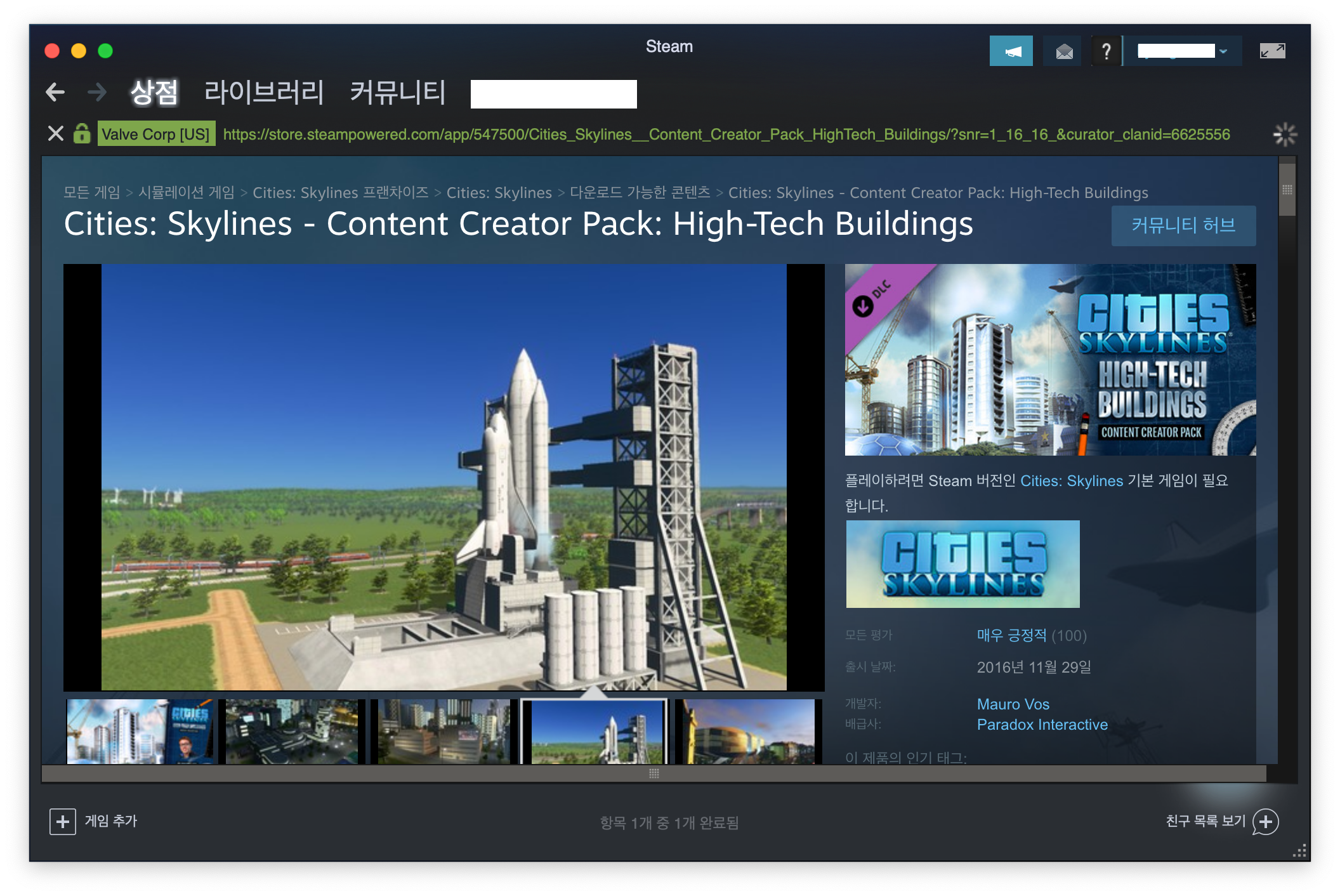
Task: Stop page loading with the X icon
Action: pyautogui.click(x=55, y=134)
